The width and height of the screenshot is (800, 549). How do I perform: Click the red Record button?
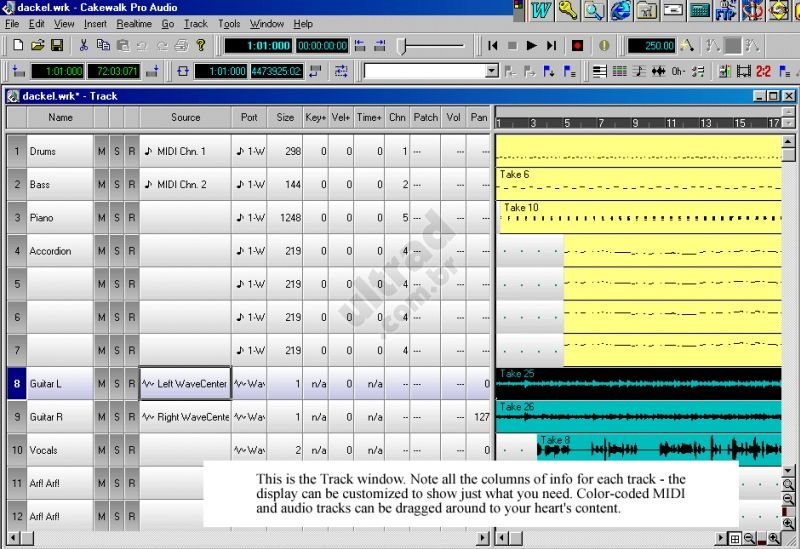click(x=578, y=46)
